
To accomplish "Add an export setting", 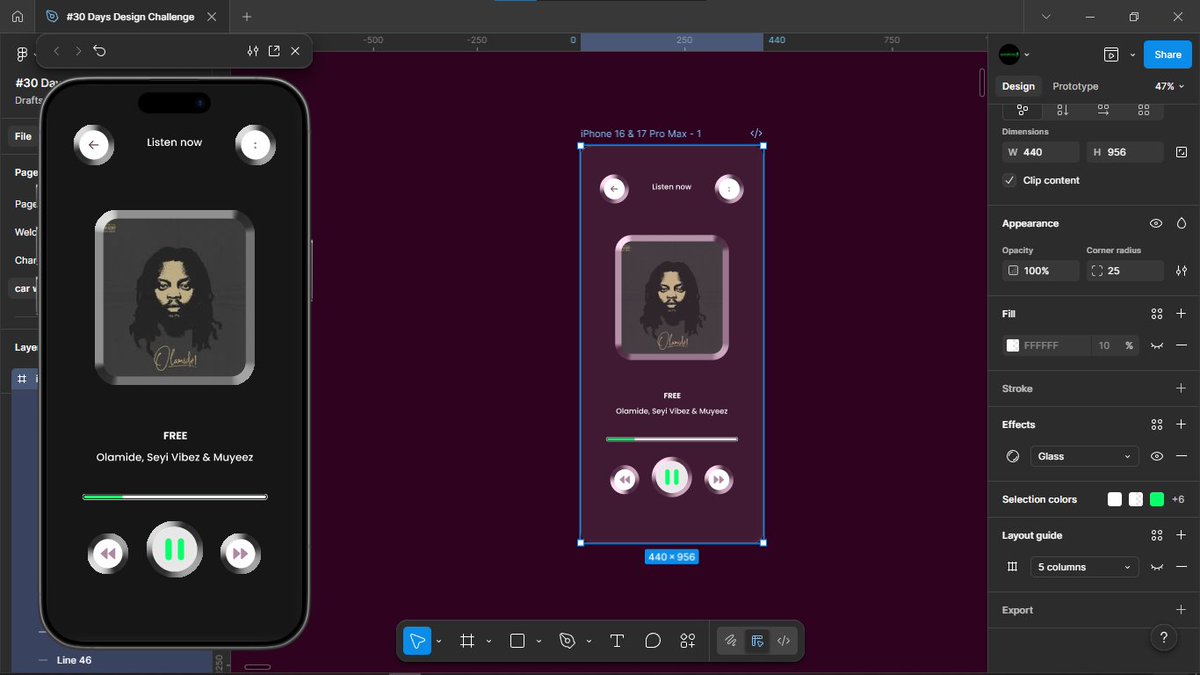I will tap(1181, 610).
